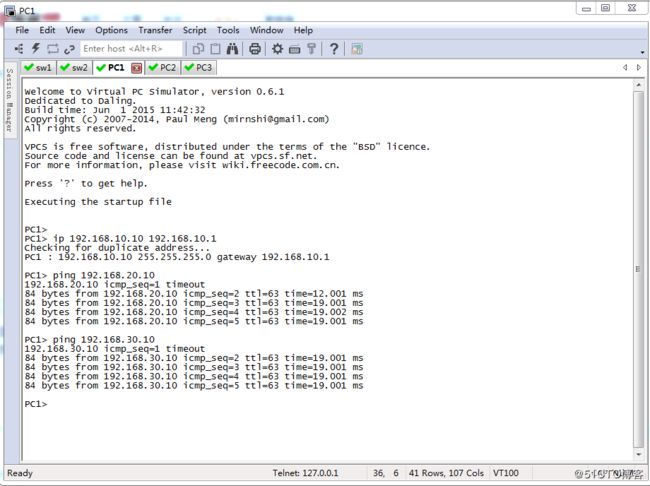Click the line with time=19.002 ms
Viewport: 650px width, 486px height.
[x=194, y=313]
